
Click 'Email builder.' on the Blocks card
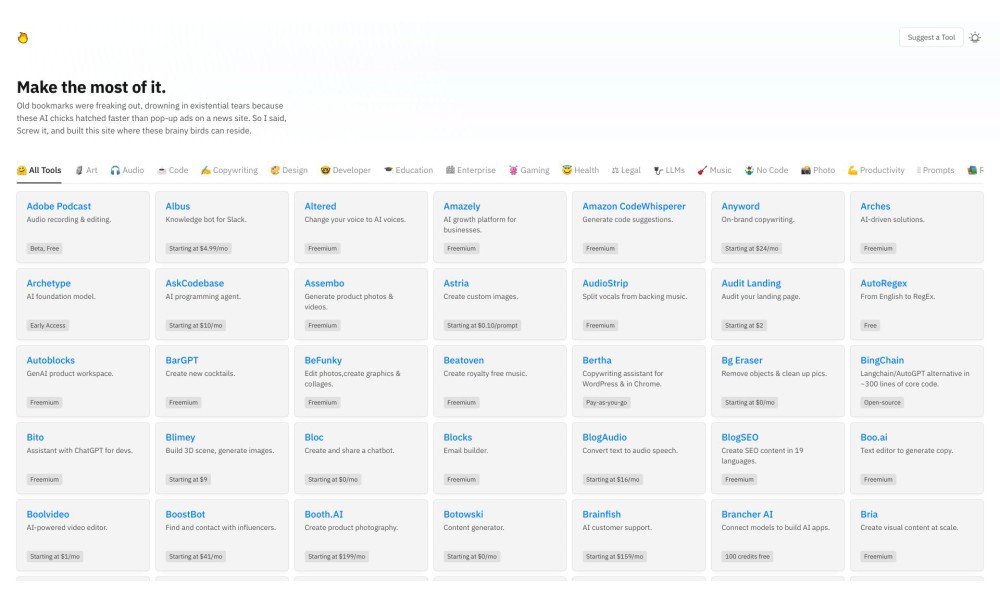pyautogui.click(x=466, y=451)
